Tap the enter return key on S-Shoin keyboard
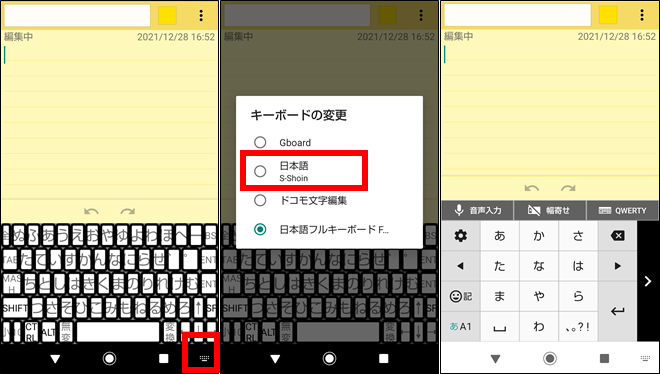660x374 pixels. (x=617, y=311)
